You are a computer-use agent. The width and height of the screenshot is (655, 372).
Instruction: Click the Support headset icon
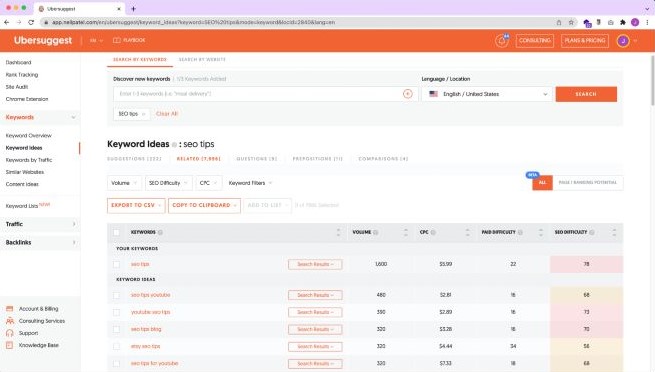click(x=10, y=333)
